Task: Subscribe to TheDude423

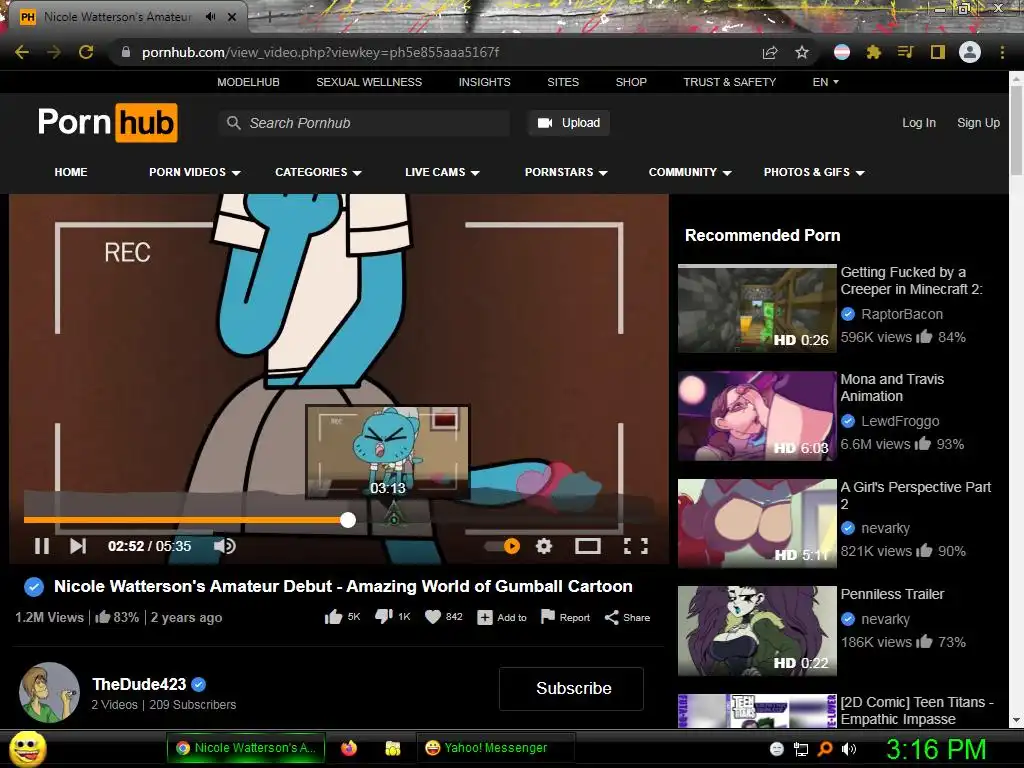Action: (x=571, y=688)
